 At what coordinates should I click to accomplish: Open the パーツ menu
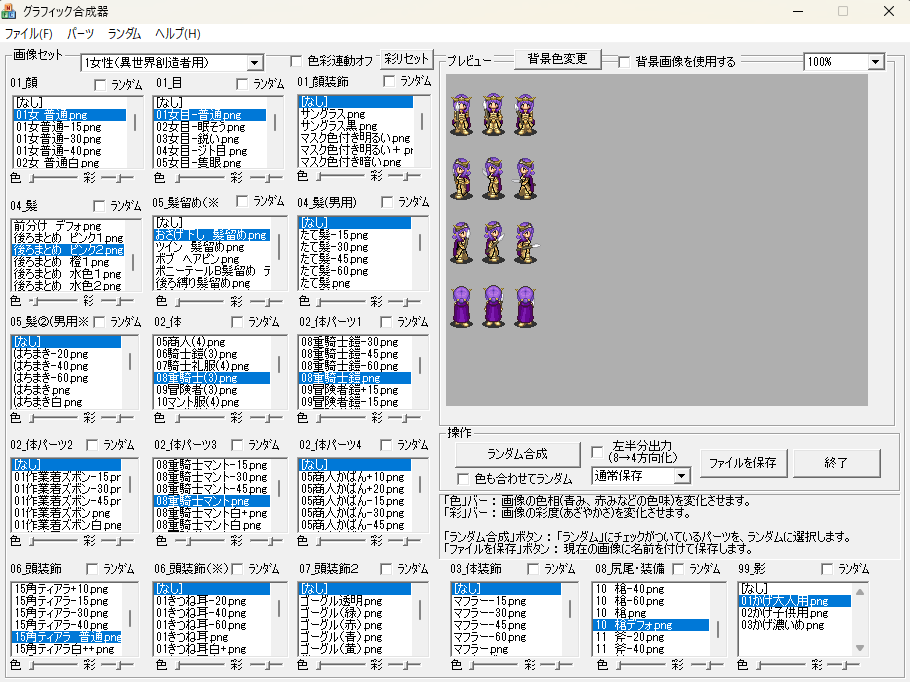[80, 34]
